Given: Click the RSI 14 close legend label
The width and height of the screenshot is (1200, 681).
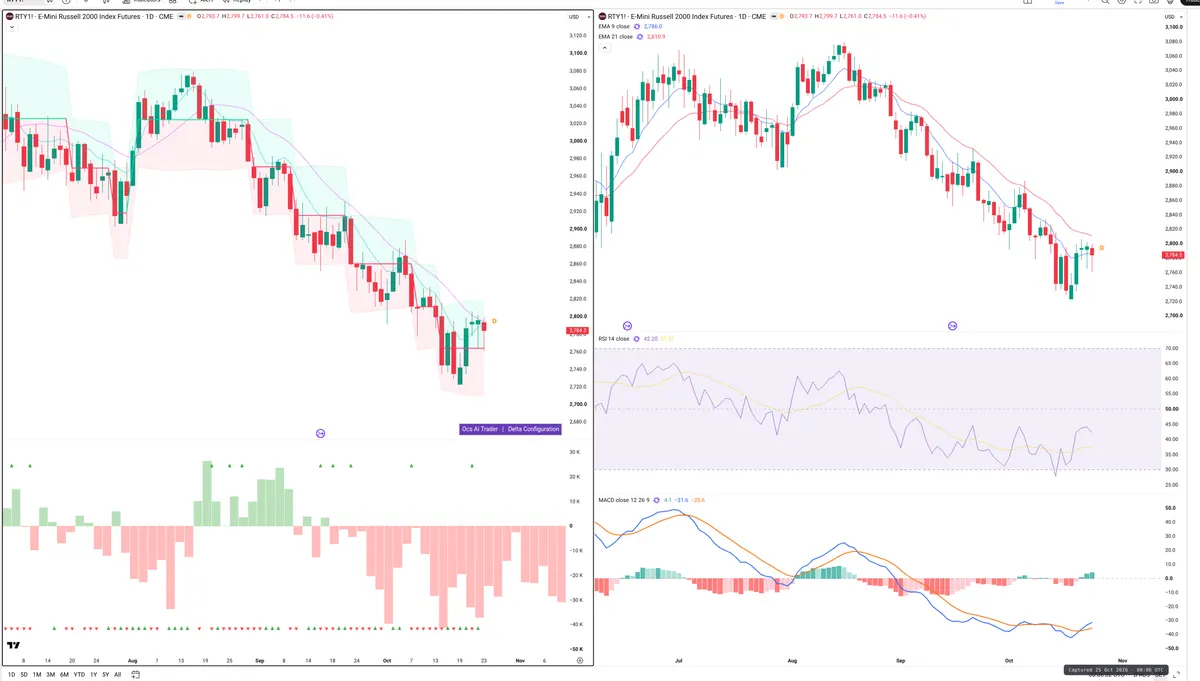Looking at the screenshot, I should click(x=614, y=339).
